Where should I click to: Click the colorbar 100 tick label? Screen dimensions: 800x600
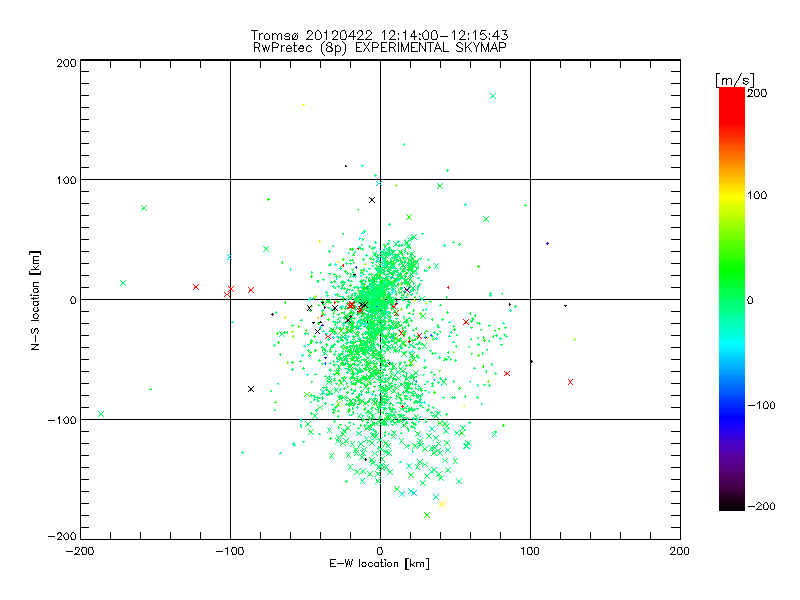tap(758, 195)
